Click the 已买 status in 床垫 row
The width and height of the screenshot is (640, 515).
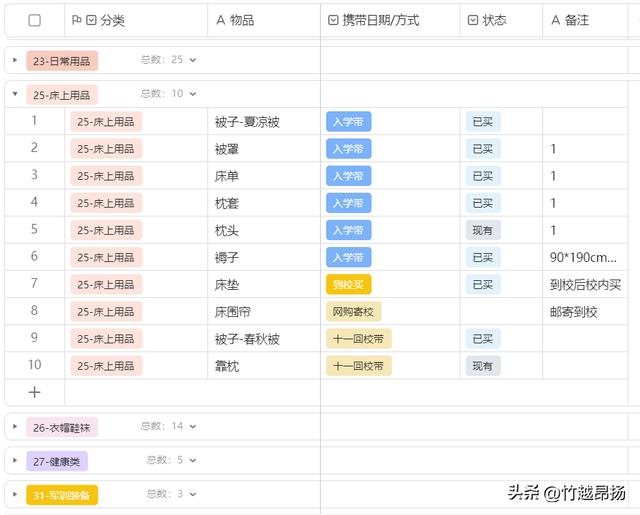(483, 284)
